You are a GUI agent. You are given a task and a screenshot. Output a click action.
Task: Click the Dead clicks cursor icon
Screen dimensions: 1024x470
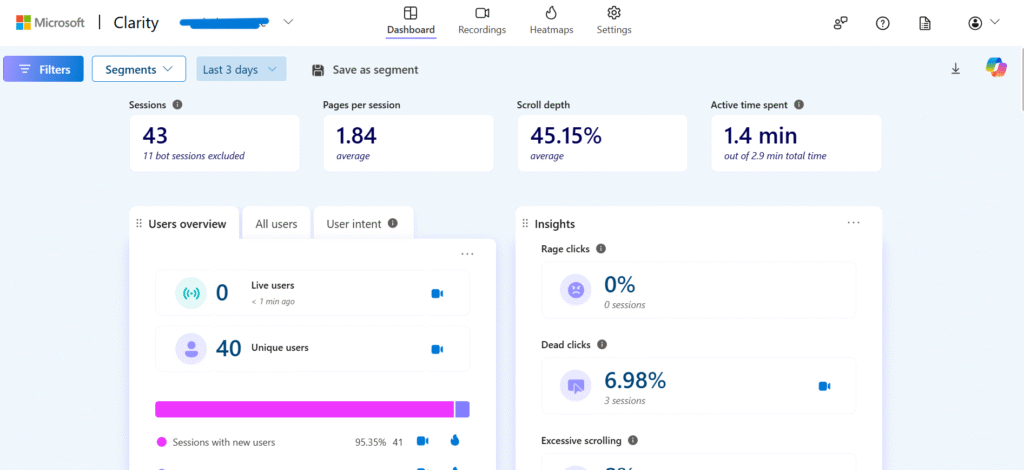point(575,386)
